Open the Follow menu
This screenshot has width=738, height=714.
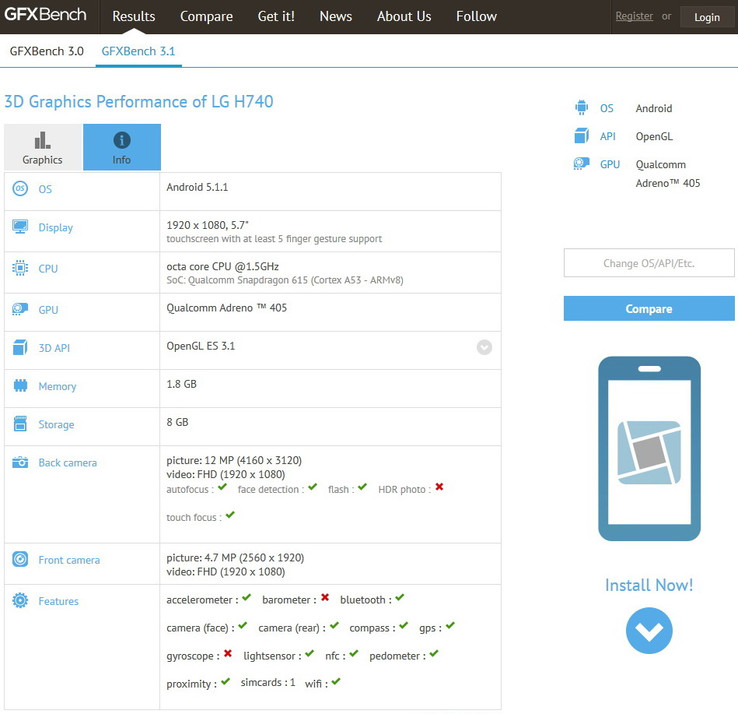[476, 16]
